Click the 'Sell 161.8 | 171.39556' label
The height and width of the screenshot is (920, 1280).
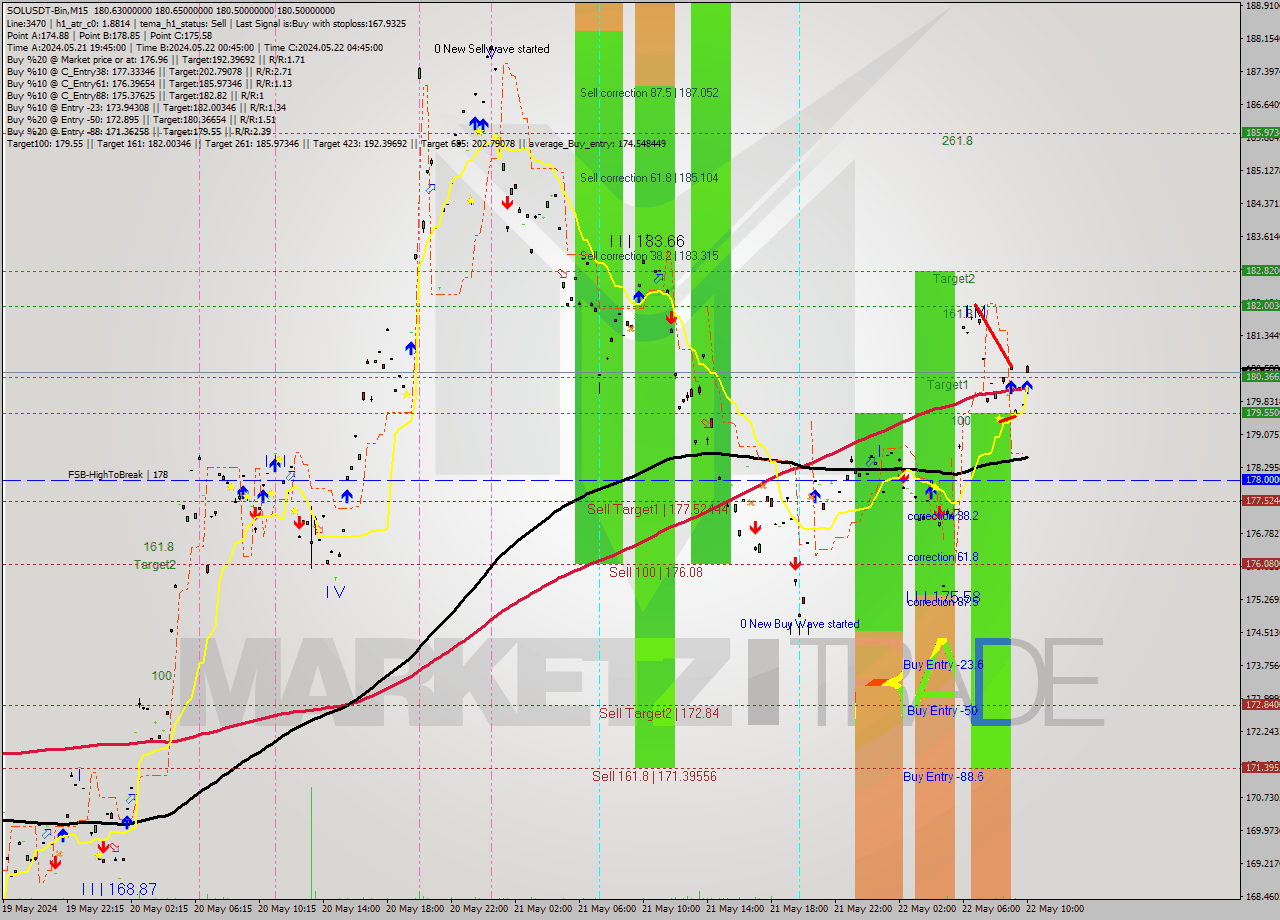pos(654,776)
